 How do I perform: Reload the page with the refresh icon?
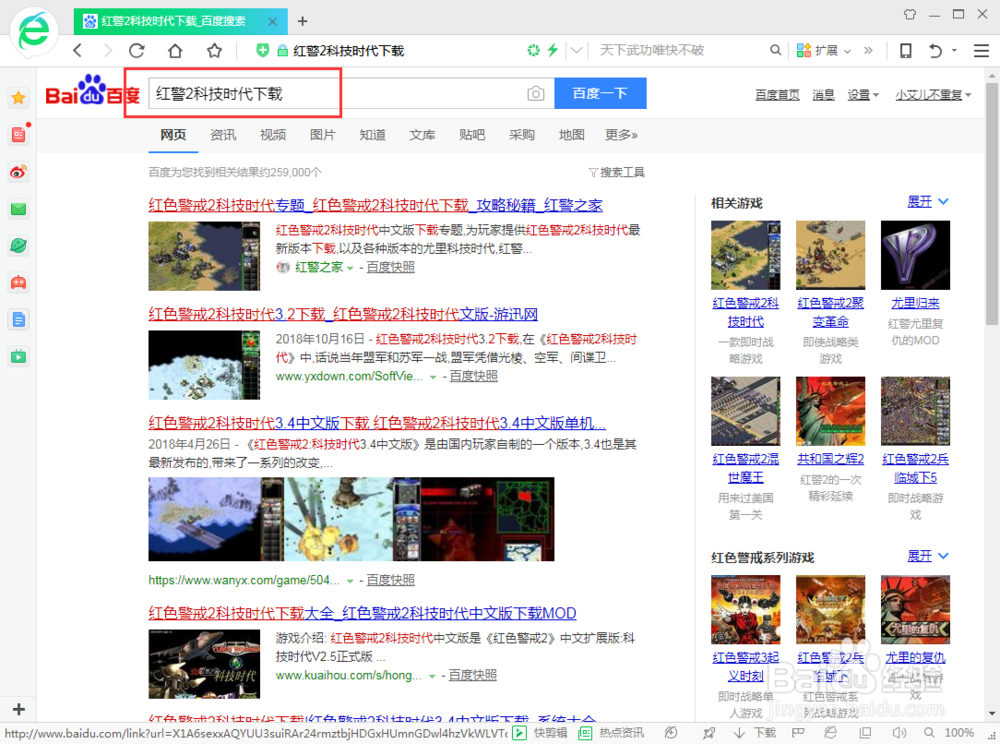136,50
